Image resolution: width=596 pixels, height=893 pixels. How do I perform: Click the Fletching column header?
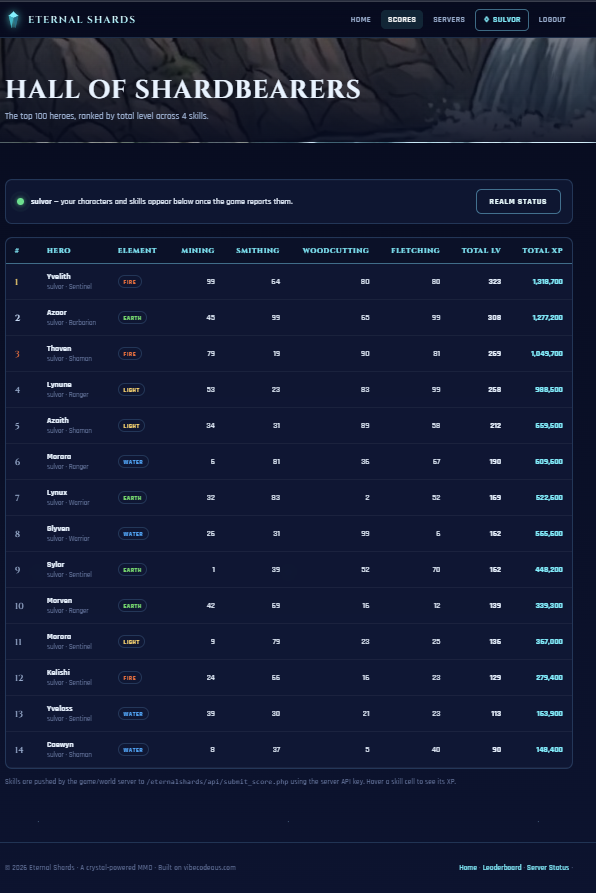(416, 251)
